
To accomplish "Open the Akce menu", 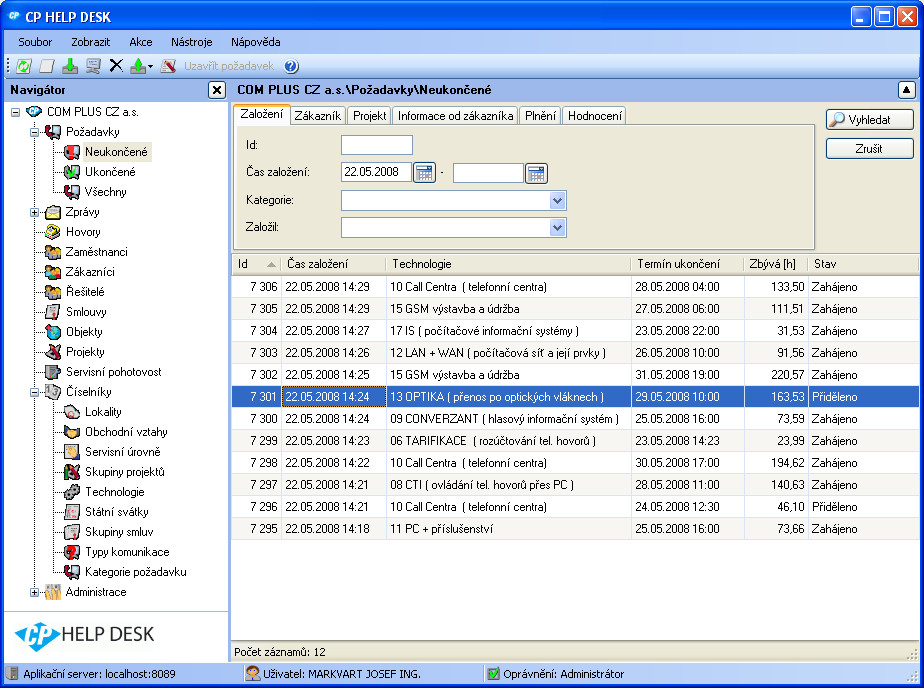I will [x=141, y=42].
